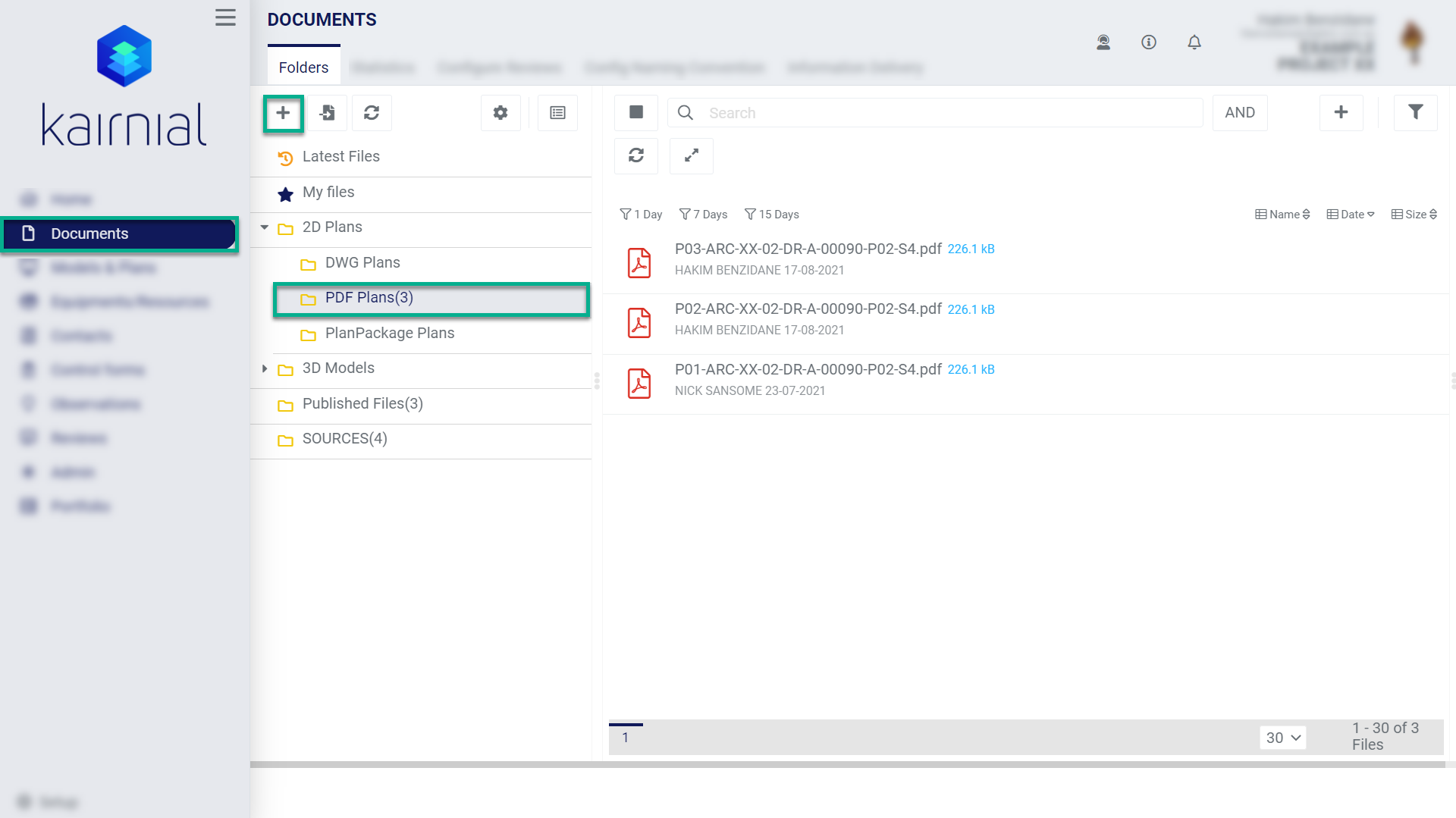Open the 30 per page dropdown
This screenshot has height=818, width=1456.
pos(1283,738)
